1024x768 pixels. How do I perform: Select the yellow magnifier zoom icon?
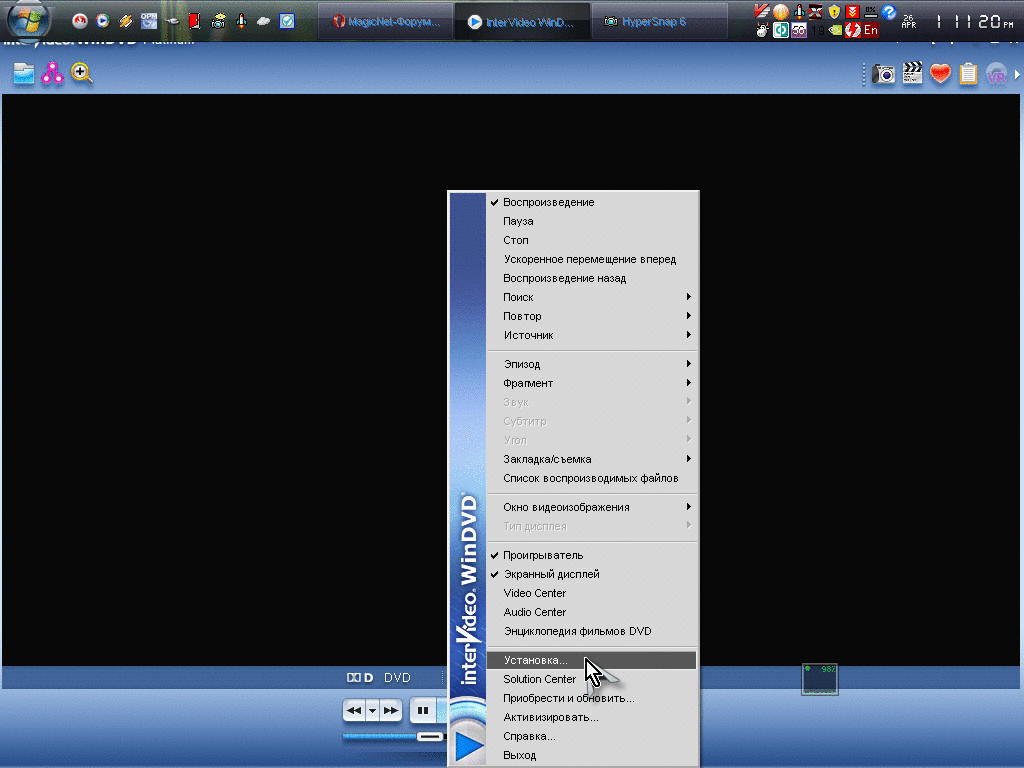pos(82,73)
